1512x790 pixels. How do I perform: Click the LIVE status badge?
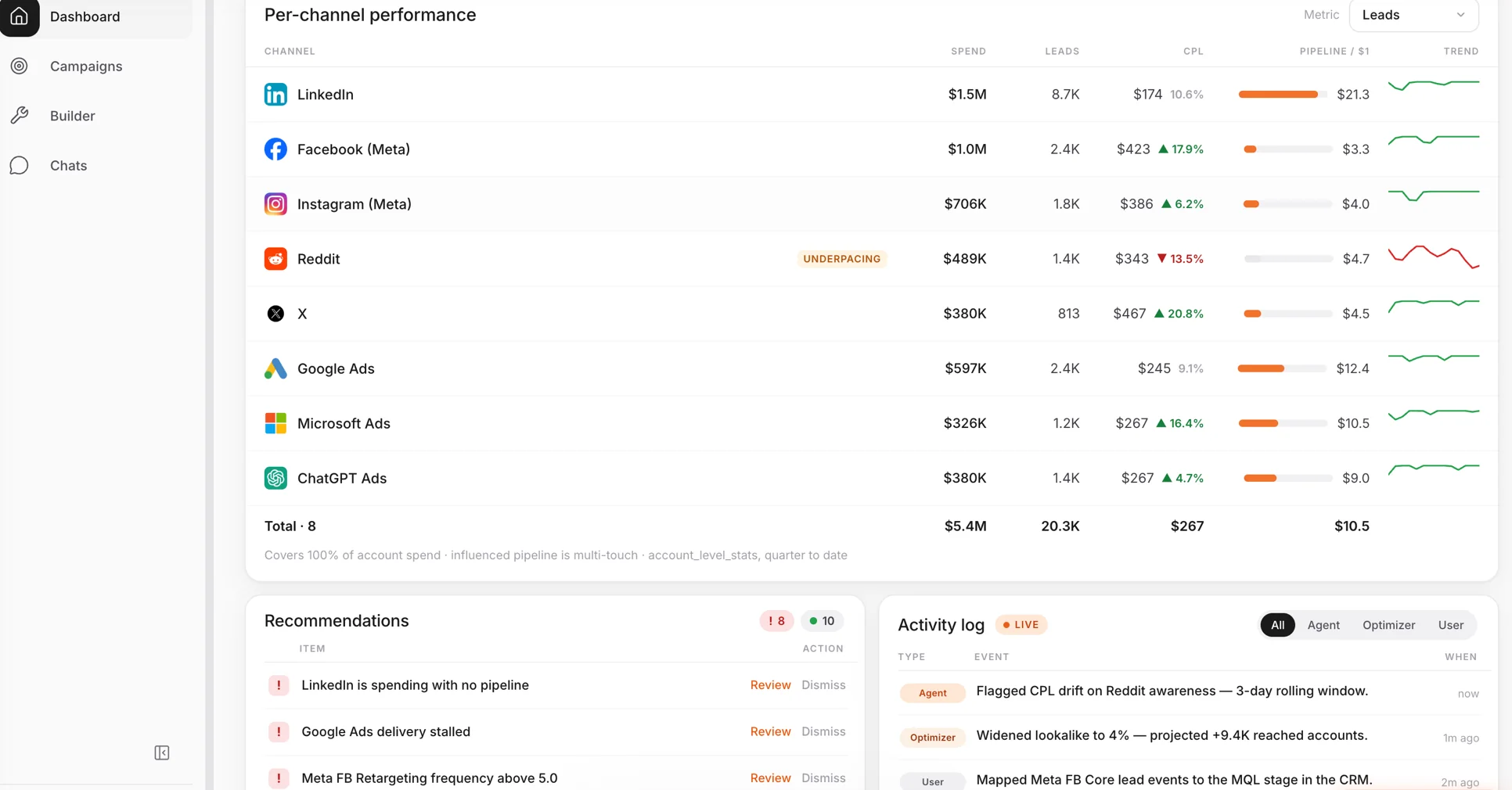click(1021, 625)
